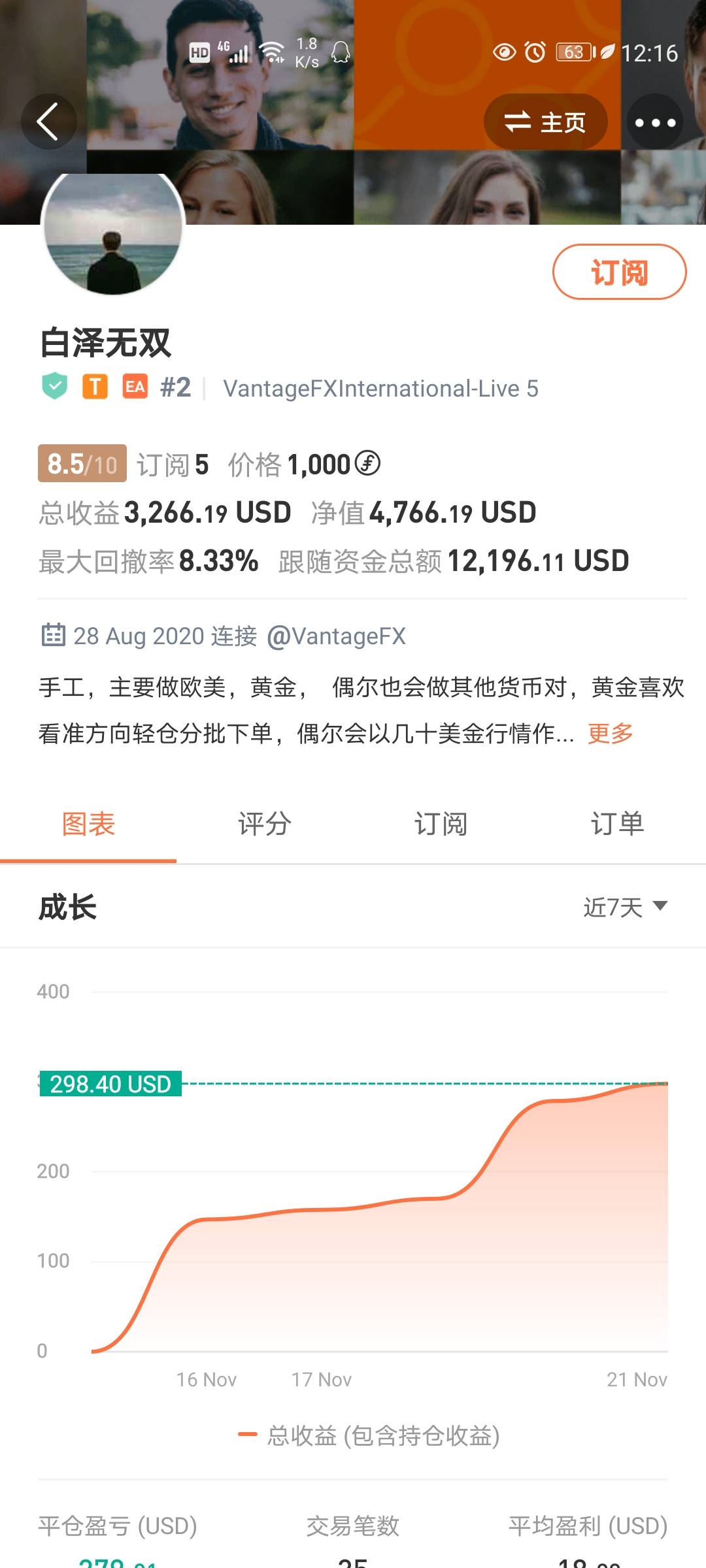
Task: Expand the description with 更多
Action: pos(611,734)
